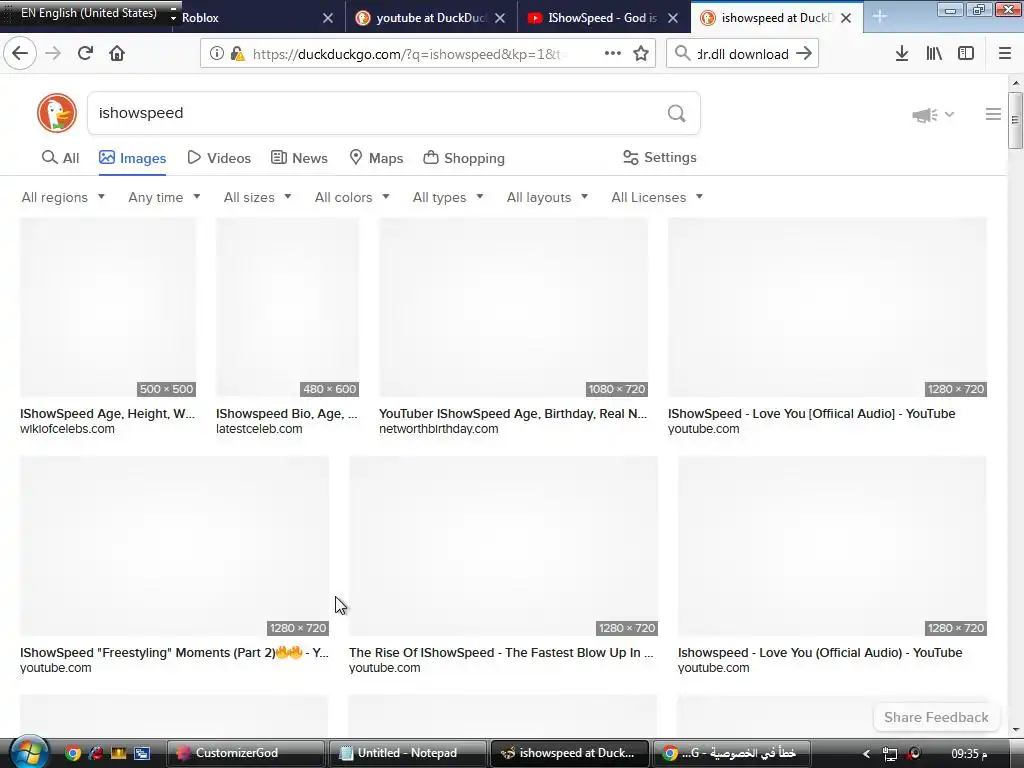Open the 480 × 600 image thumbnail
The width and height of the screenshot is (1024, 768).
tap(287, 308)
